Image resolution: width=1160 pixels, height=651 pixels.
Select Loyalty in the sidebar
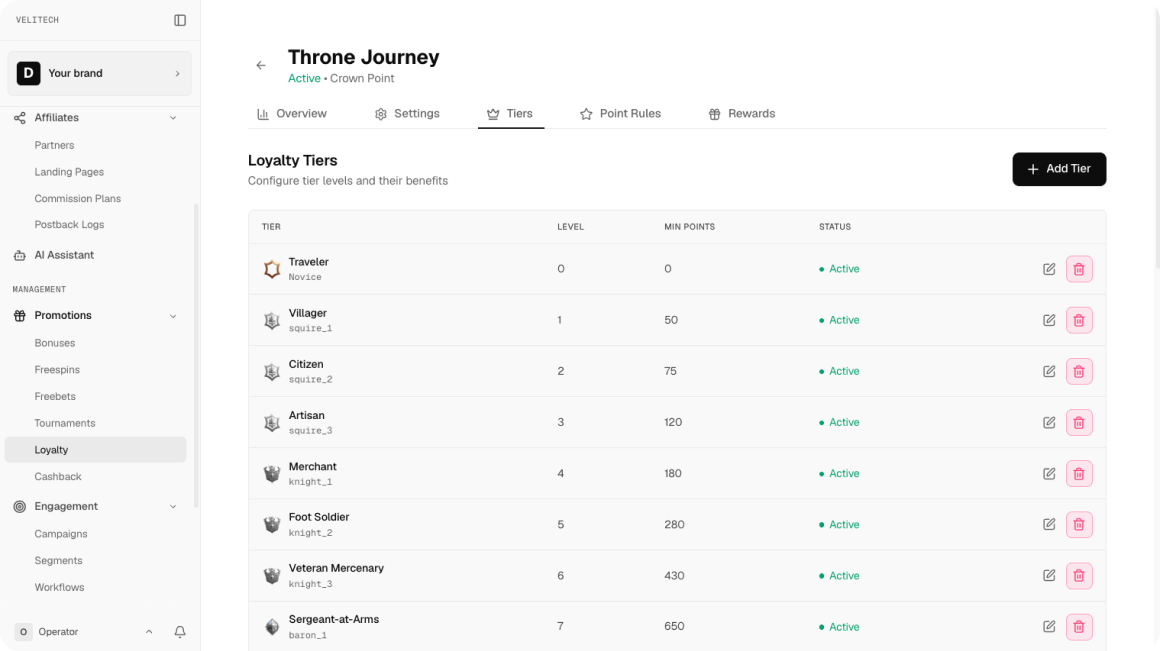coord(95,450)
